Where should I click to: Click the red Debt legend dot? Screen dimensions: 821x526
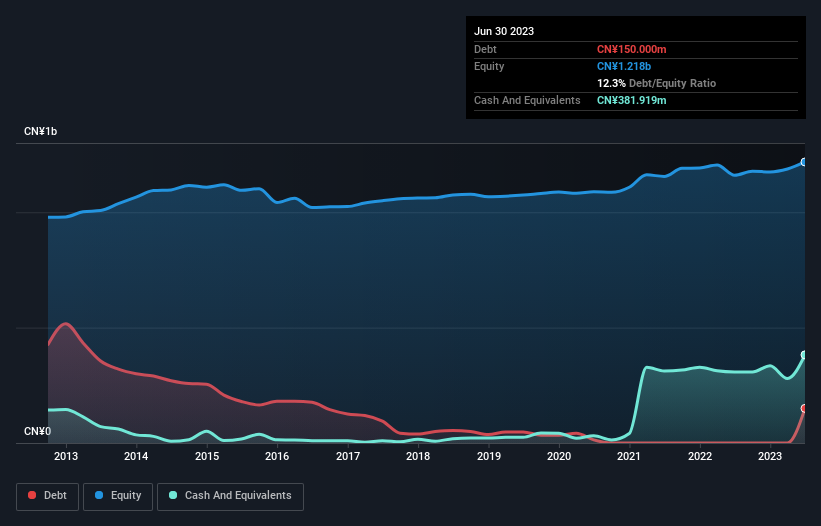(x=32, y=495)
